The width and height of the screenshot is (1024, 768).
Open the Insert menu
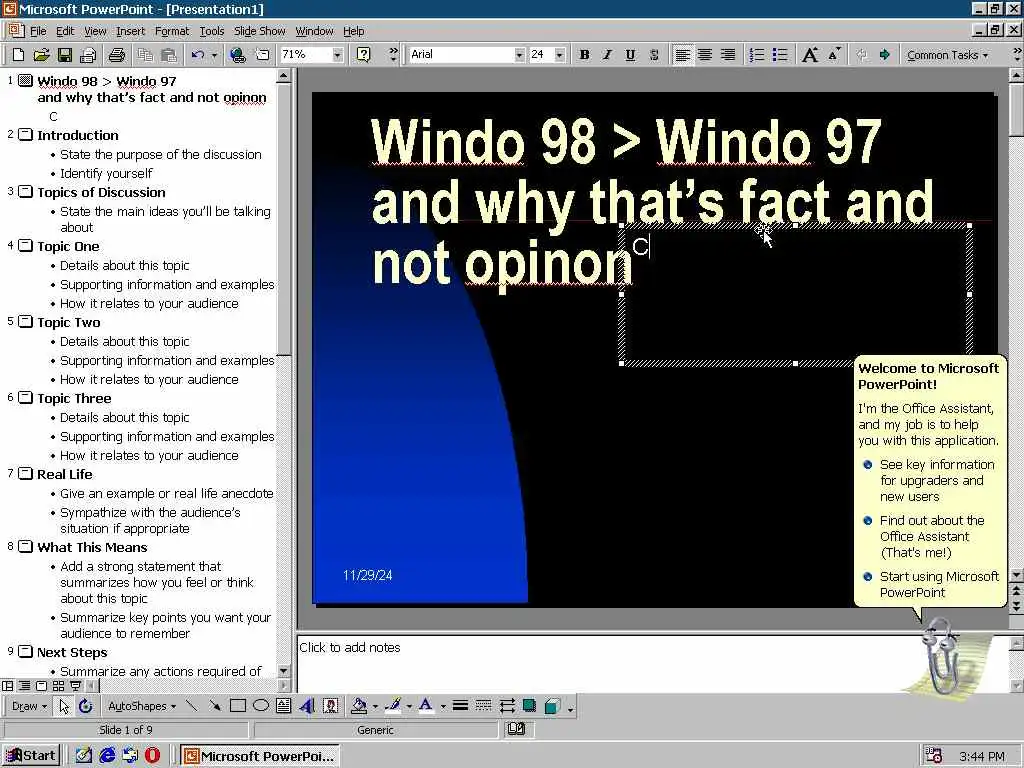131,31
